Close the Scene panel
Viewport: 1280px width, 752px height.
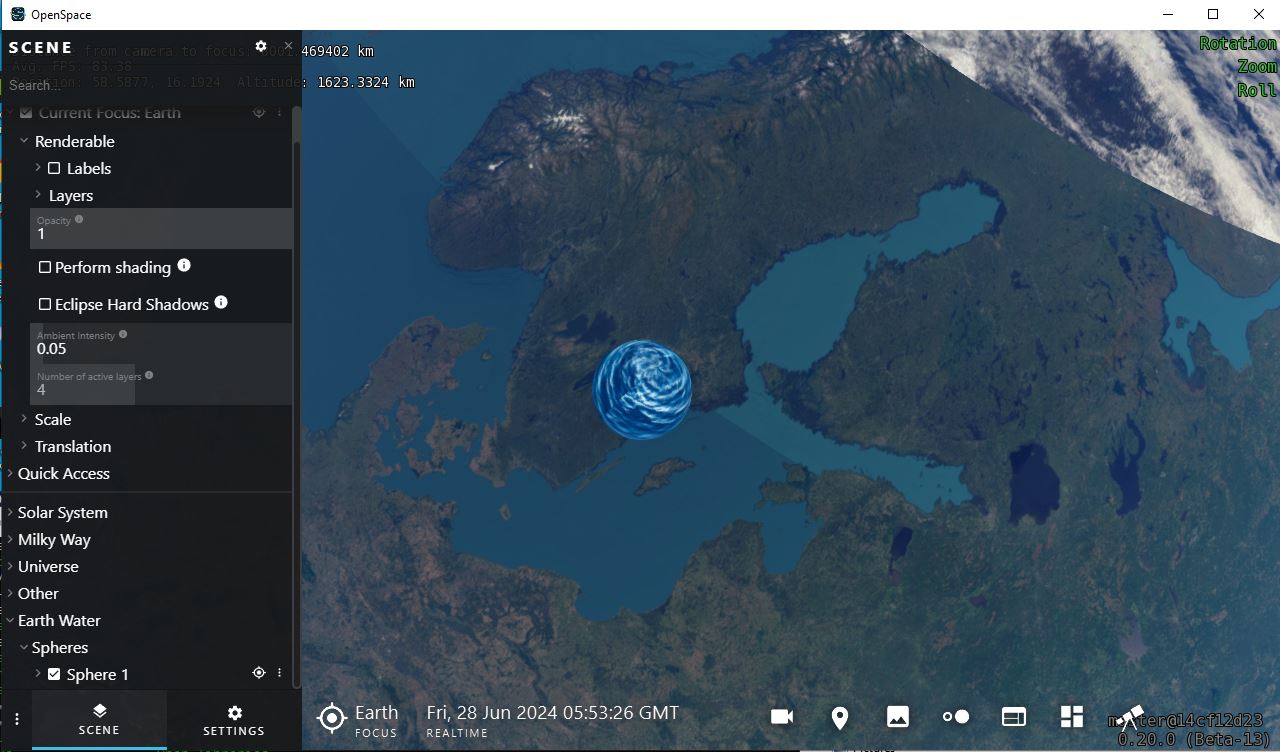(288, 46)
